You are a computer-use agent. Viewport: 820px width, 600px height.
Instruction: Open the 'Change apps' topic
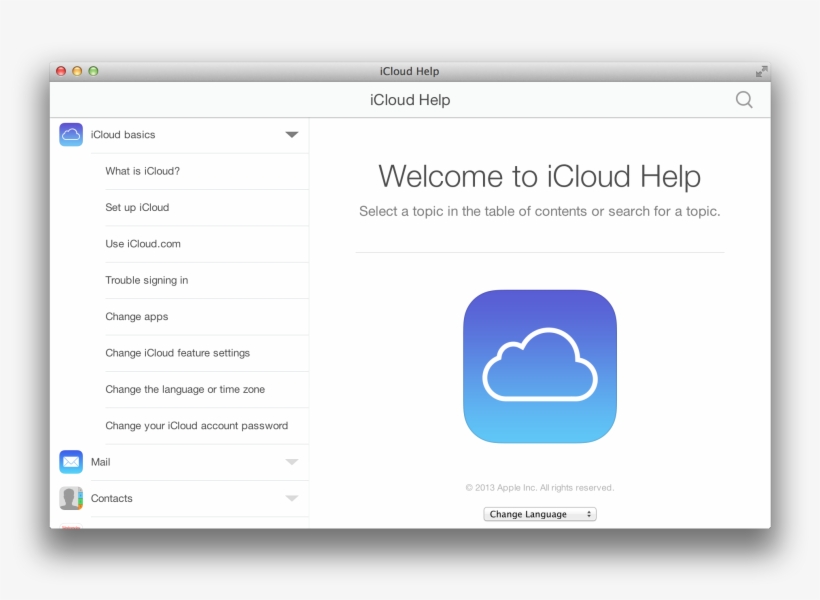[207, 316]
